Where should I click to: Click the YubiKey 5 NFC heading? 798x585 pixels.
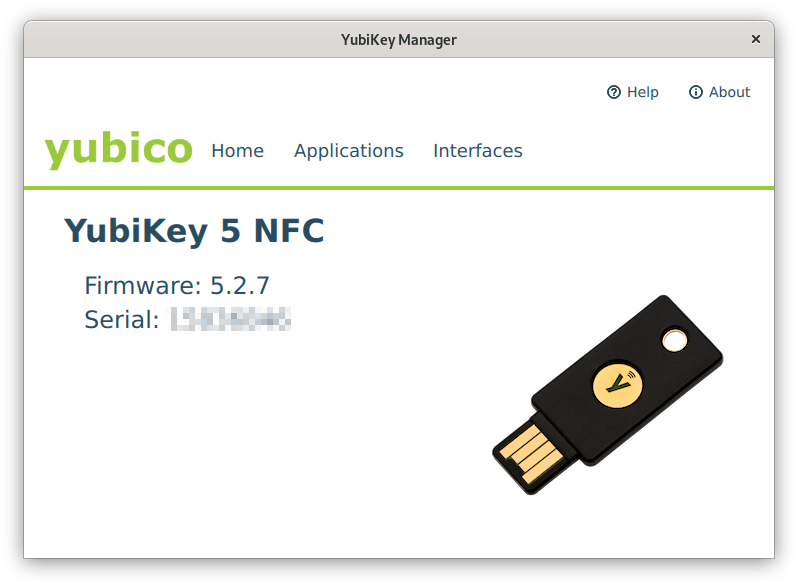point(194,231)
